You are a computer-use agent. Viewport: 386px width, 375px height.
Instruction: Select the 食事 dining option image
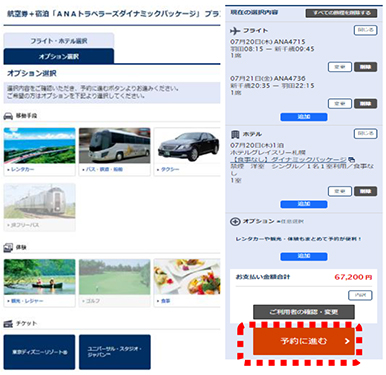click(x=187, y=277)
